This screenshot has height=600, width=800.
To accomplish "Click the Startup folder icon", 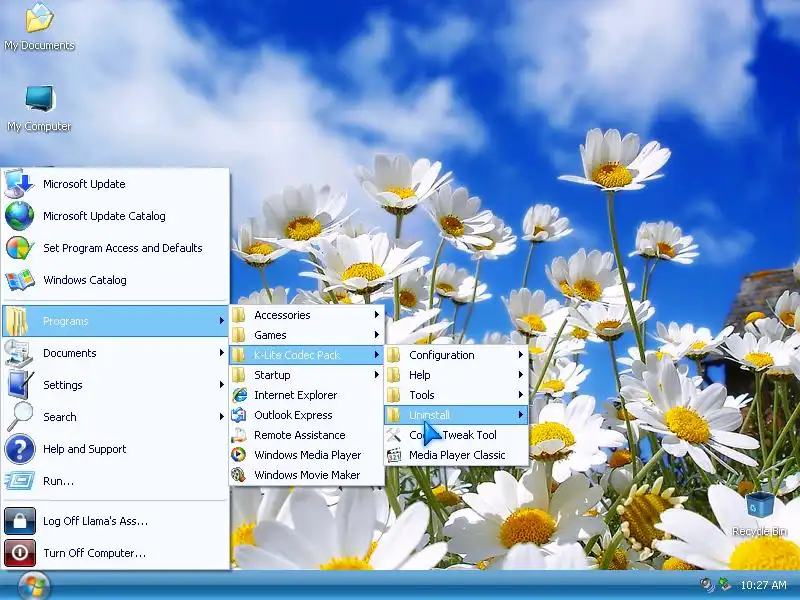I will [238, 375].
